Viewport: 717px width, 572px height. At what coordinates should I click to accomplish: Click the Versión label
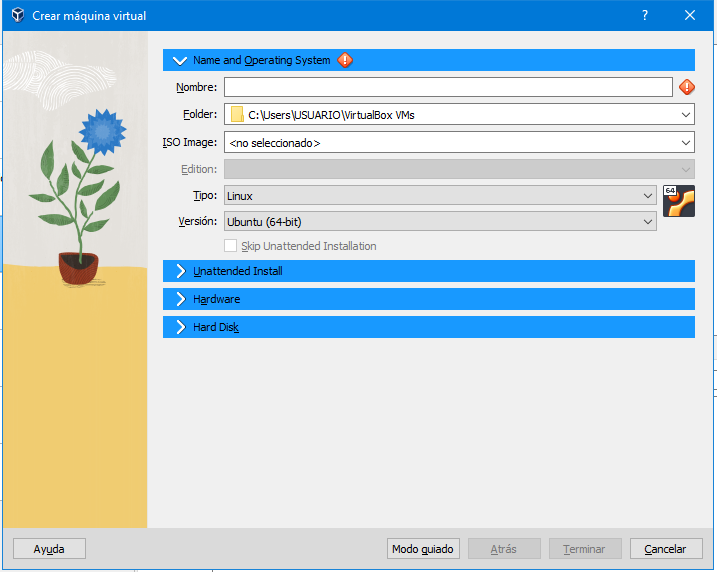(x=198, y=221)
